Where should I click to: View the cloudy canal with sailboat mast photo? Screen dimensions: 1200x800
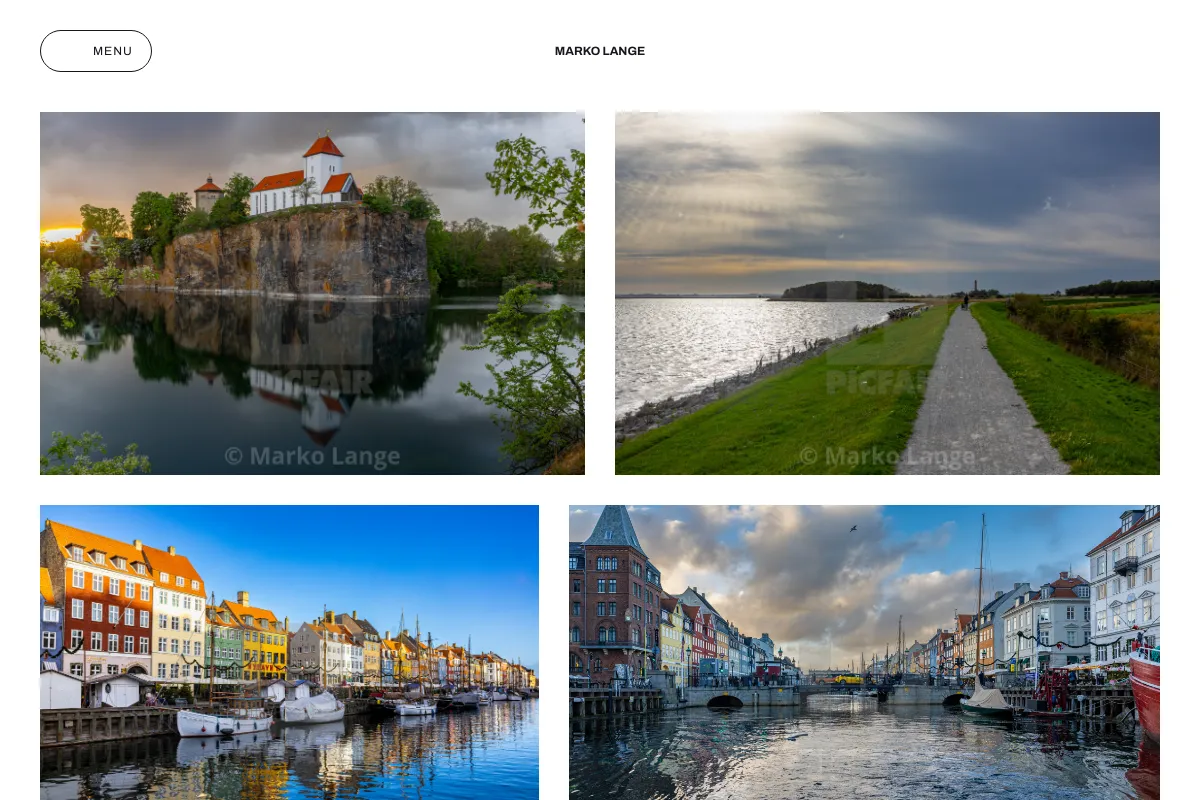click(x=864, y=652)
